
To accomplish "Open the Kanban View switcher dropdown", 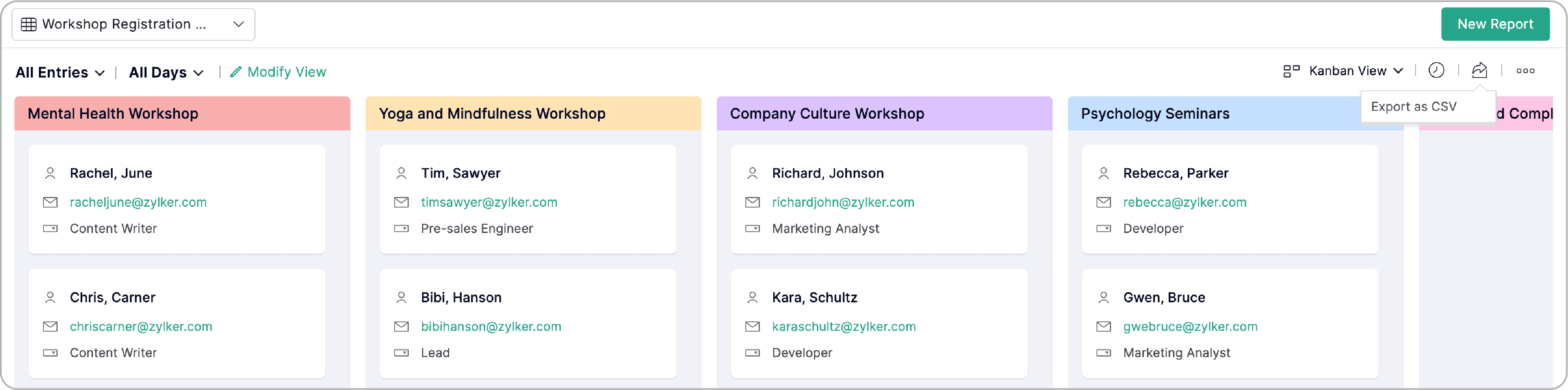I will pos(1356,71).
